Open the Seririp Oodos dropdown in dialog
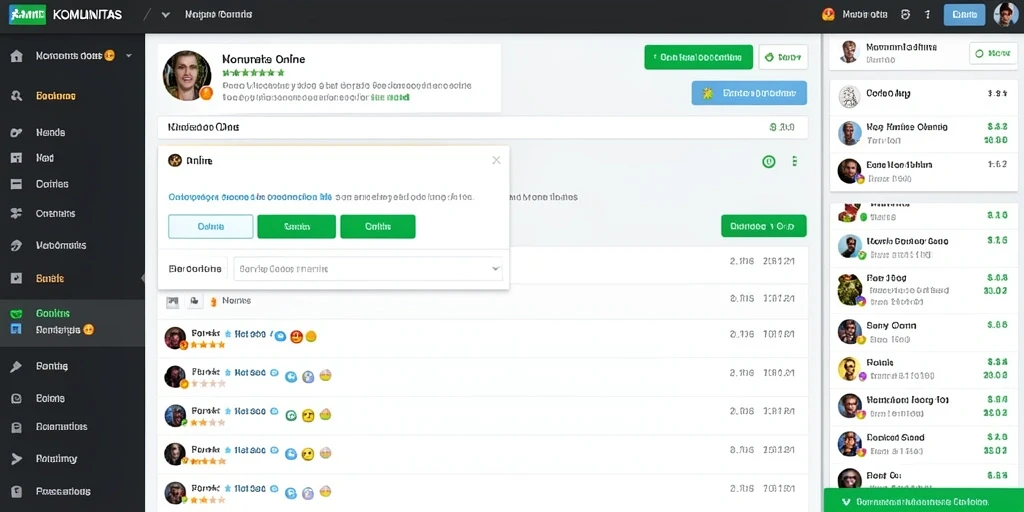This screenshot has width=1024, height=512. [x=368, y=268]
